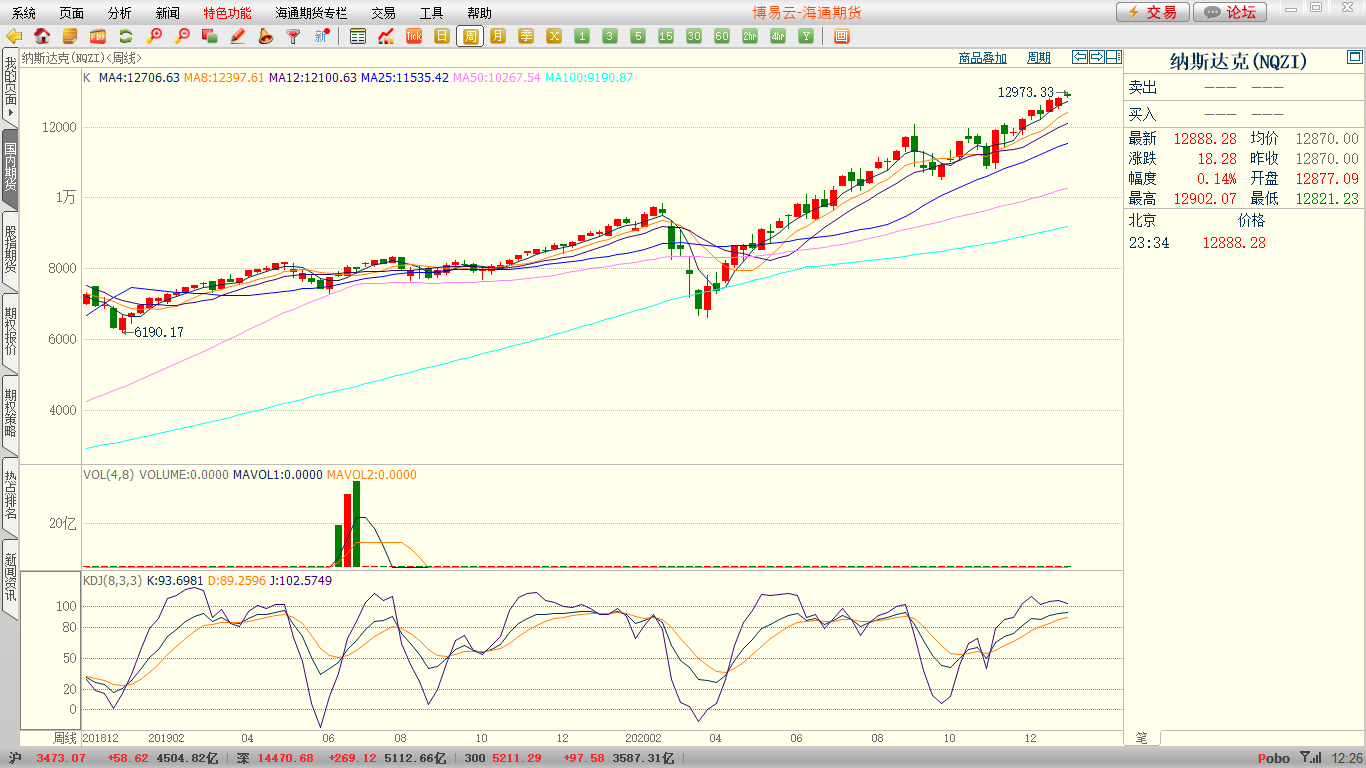The image size is (1366, 768).
Task: Click the 新 news icon
Action: coord(321,36)
